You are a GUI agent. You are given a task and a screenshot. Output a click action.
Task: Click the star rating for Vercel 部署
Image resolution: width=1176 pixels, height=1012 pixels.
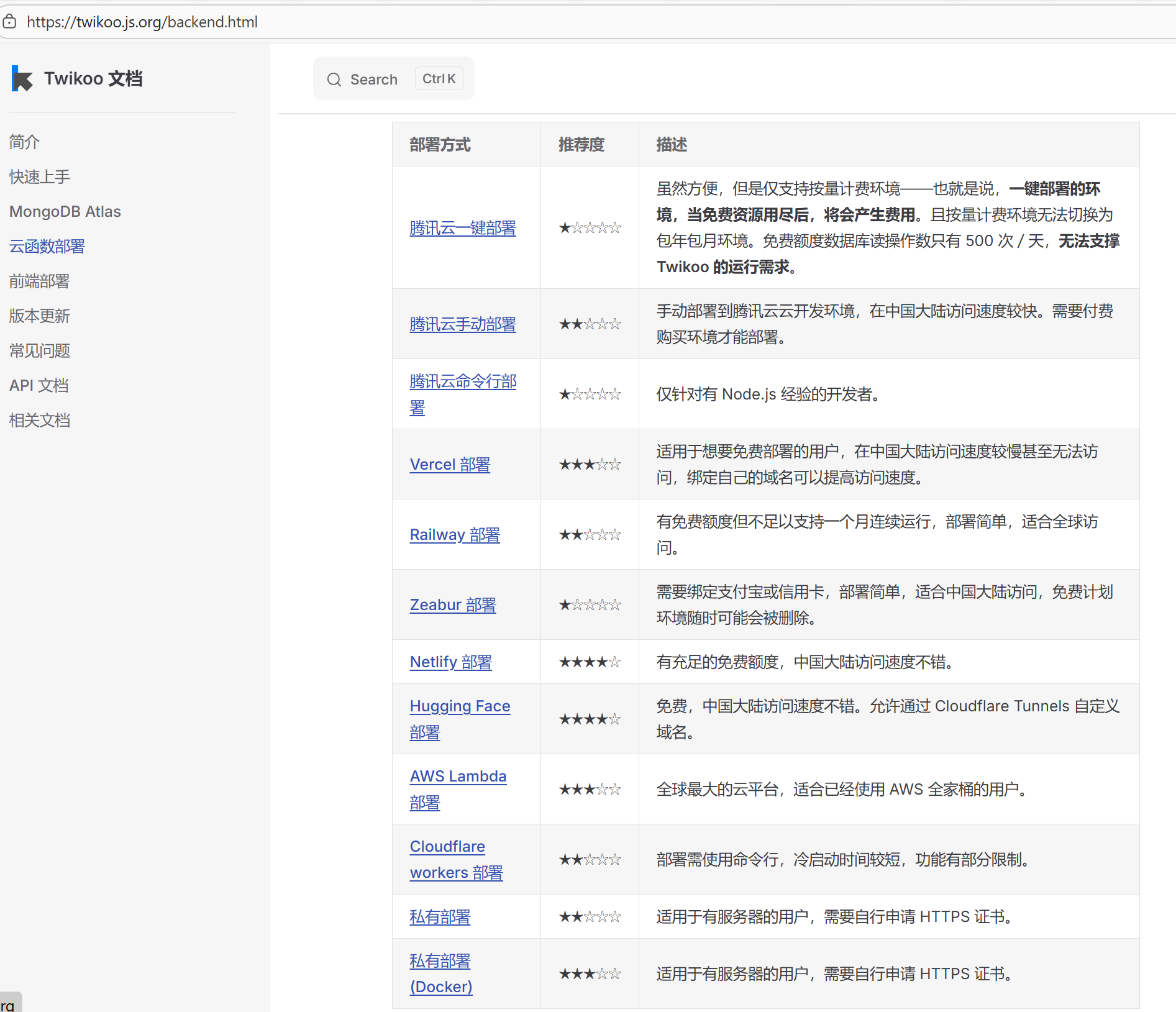590,465
